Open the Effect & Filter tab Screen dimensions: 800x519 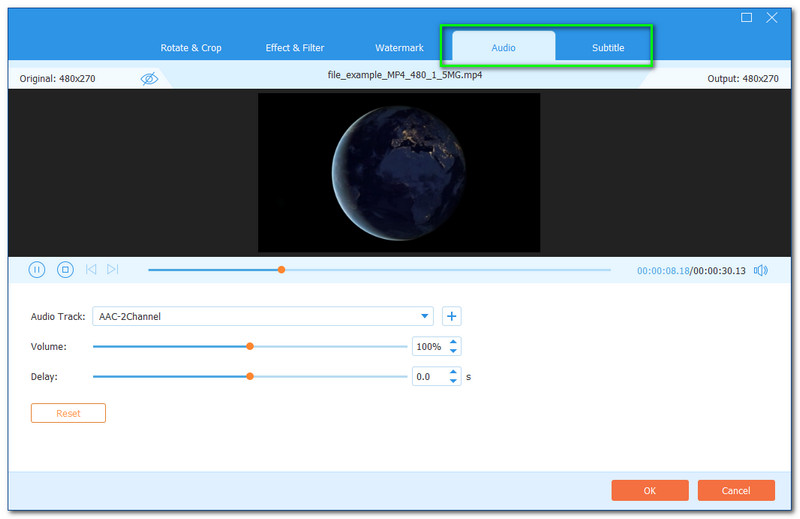(295, 48)
